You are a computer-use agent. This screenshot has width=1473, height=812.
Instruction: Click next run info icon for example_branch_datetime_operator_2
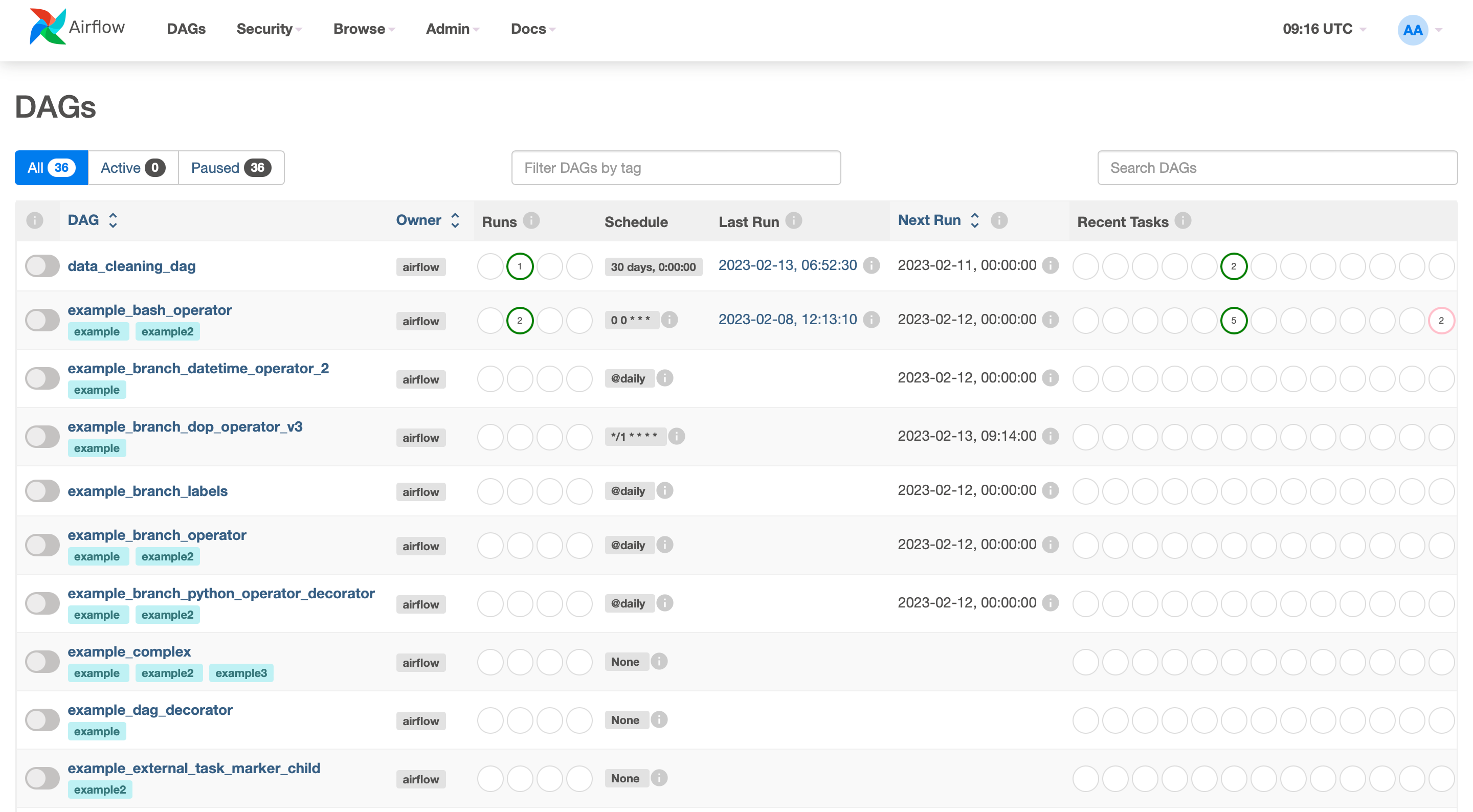tap(1051, 378)
